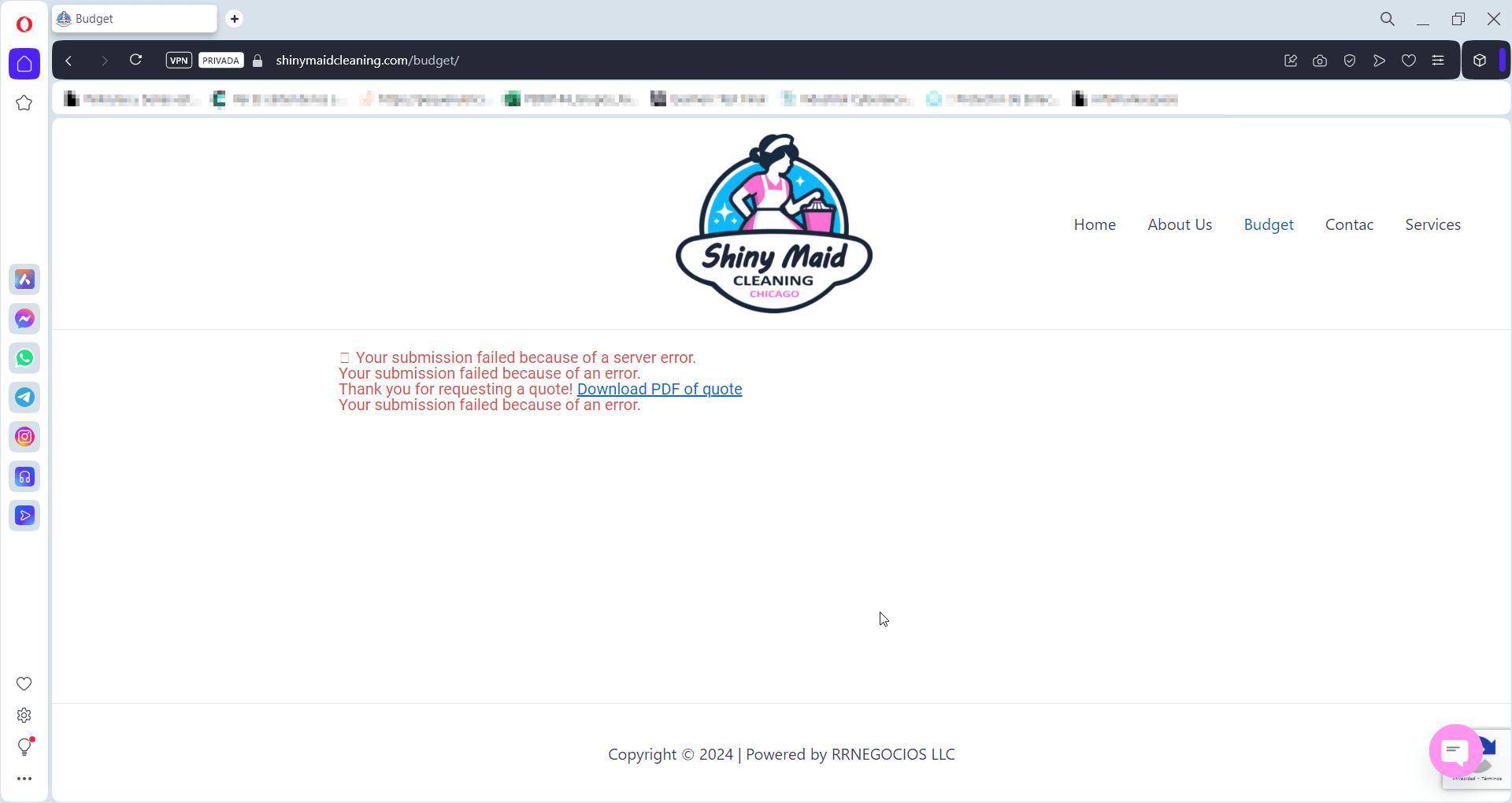Open the first bookmark bar item
This screenshot has height=803, width=1512.
[x=131, y=99]
